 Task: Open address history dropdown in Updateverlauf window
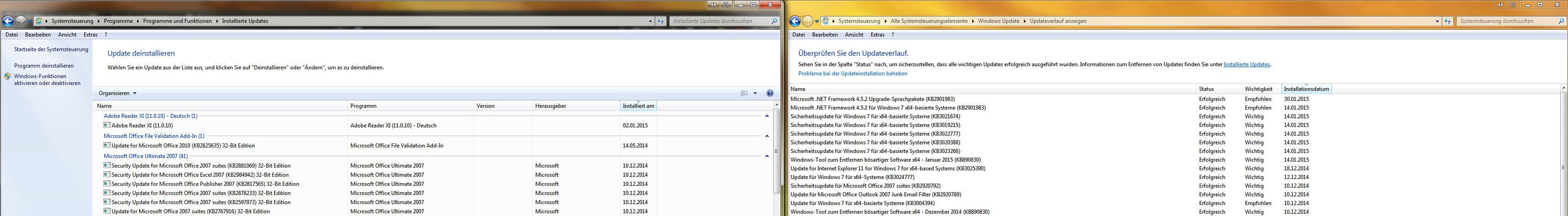[1437, 21]
